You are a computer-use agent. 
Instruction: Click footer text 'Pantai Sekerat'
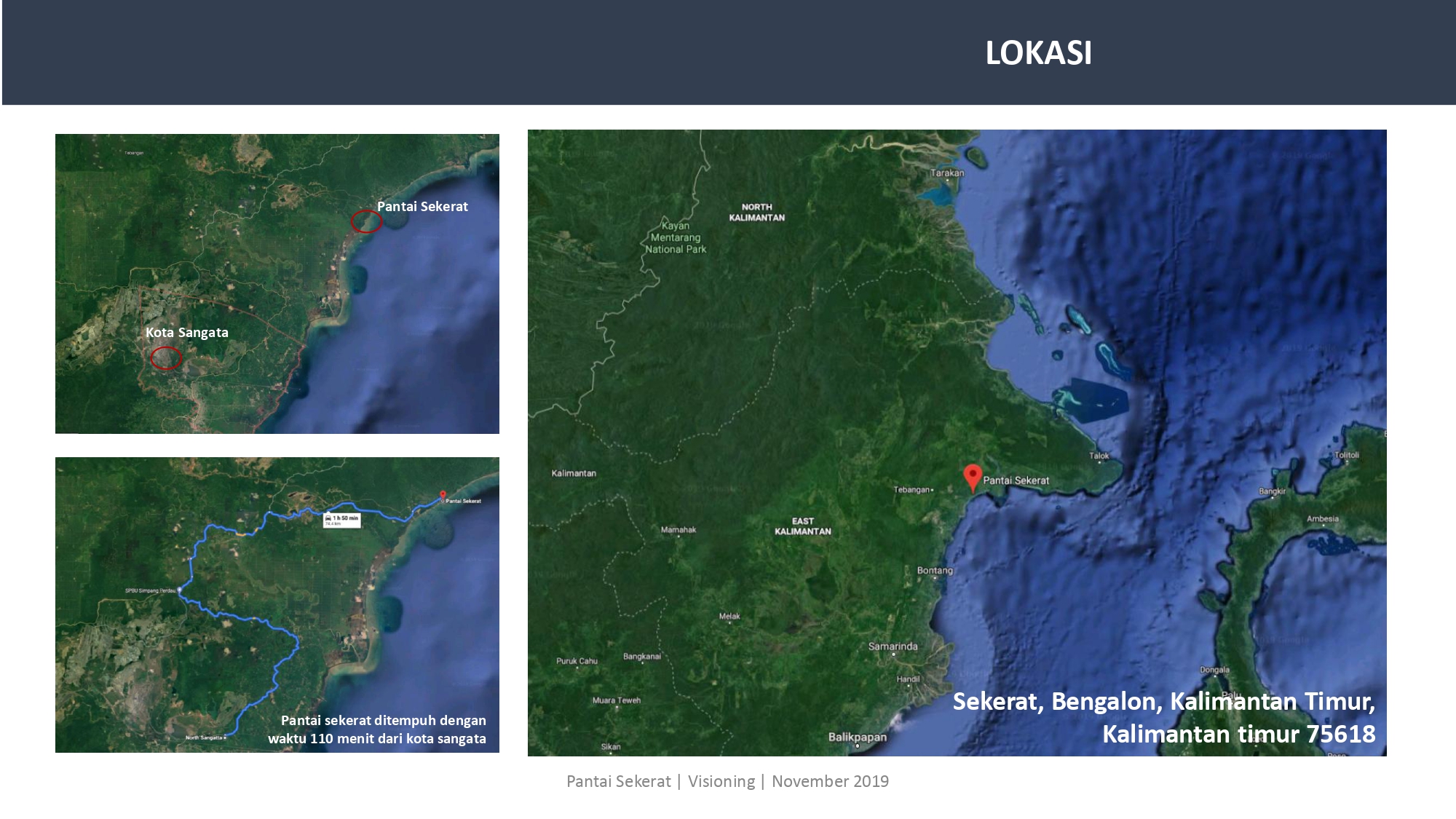619,781
